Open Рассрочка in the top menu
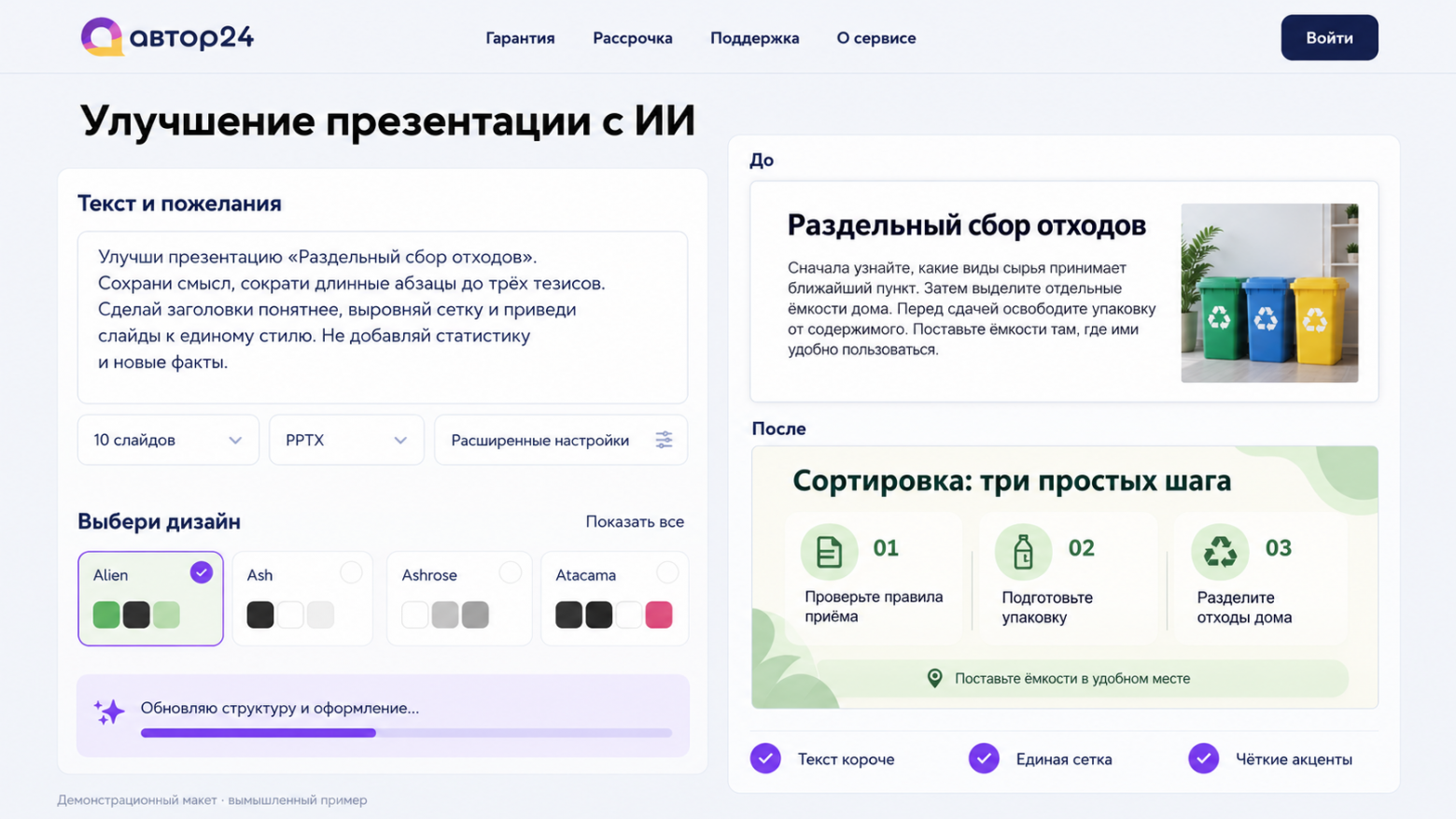1456x819 pixels. click(x=633, y=38)
